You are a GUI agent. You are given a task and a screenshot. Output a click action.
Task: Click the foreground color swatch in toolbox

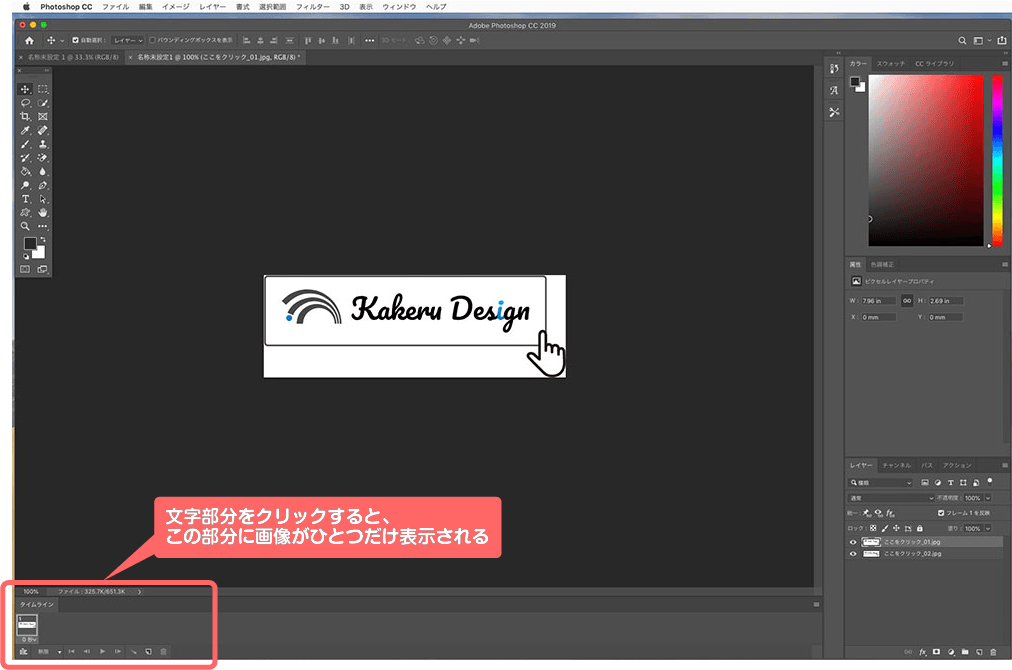30,244
